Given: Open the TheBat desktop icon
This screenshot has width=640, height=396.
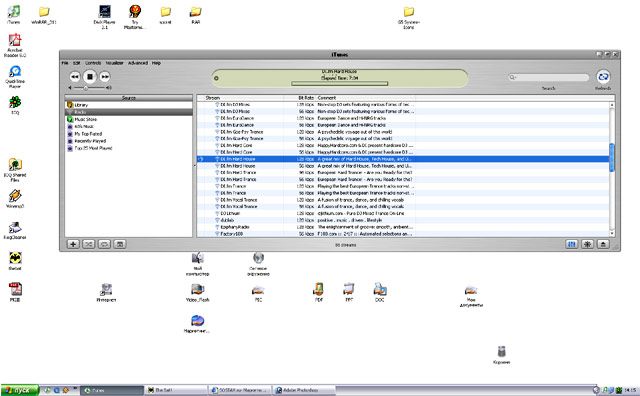Looking at the screenshot, I should click(15, 261).
